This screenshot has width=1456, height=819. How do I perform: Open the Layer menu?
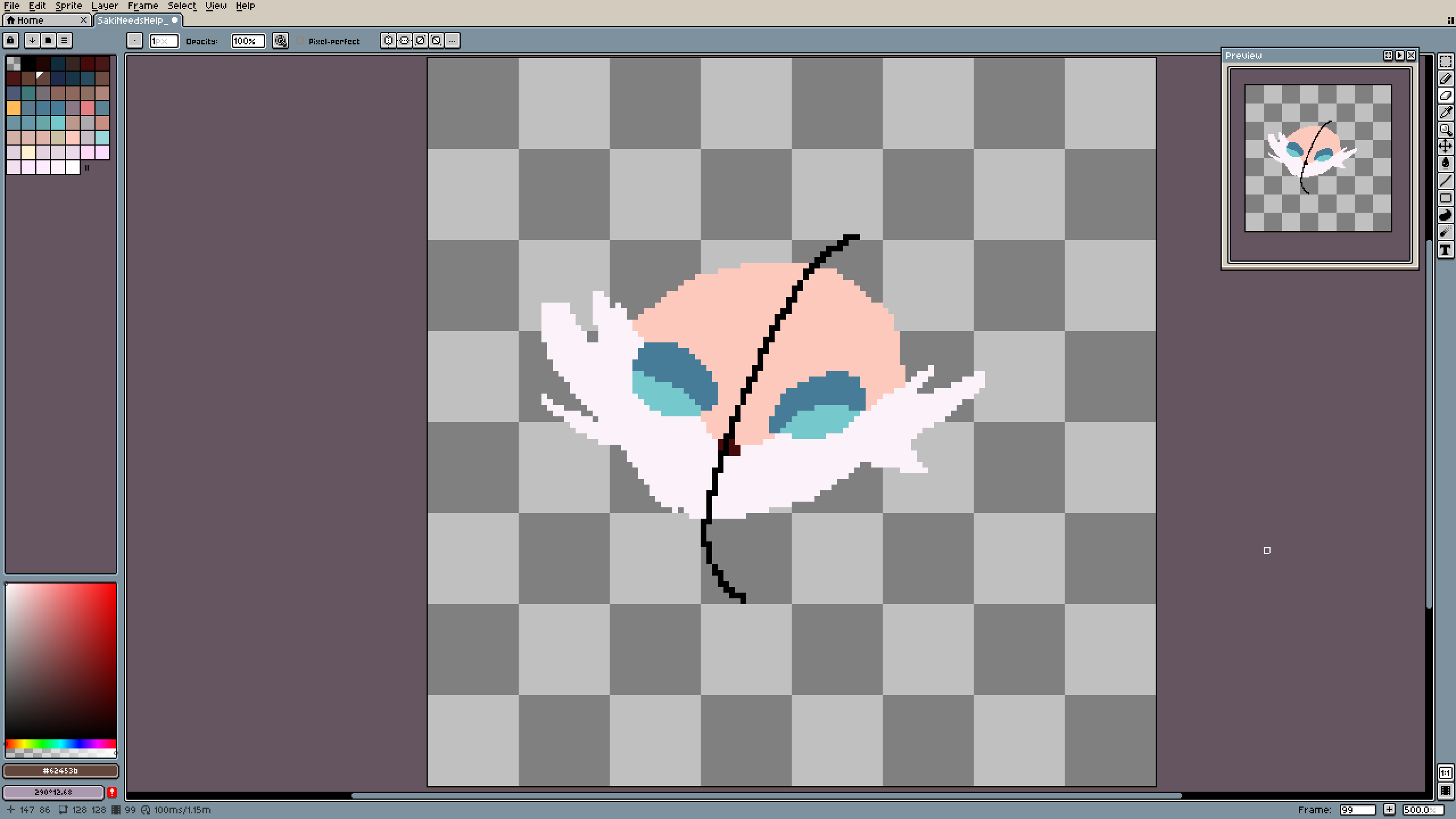click(105, 6)
